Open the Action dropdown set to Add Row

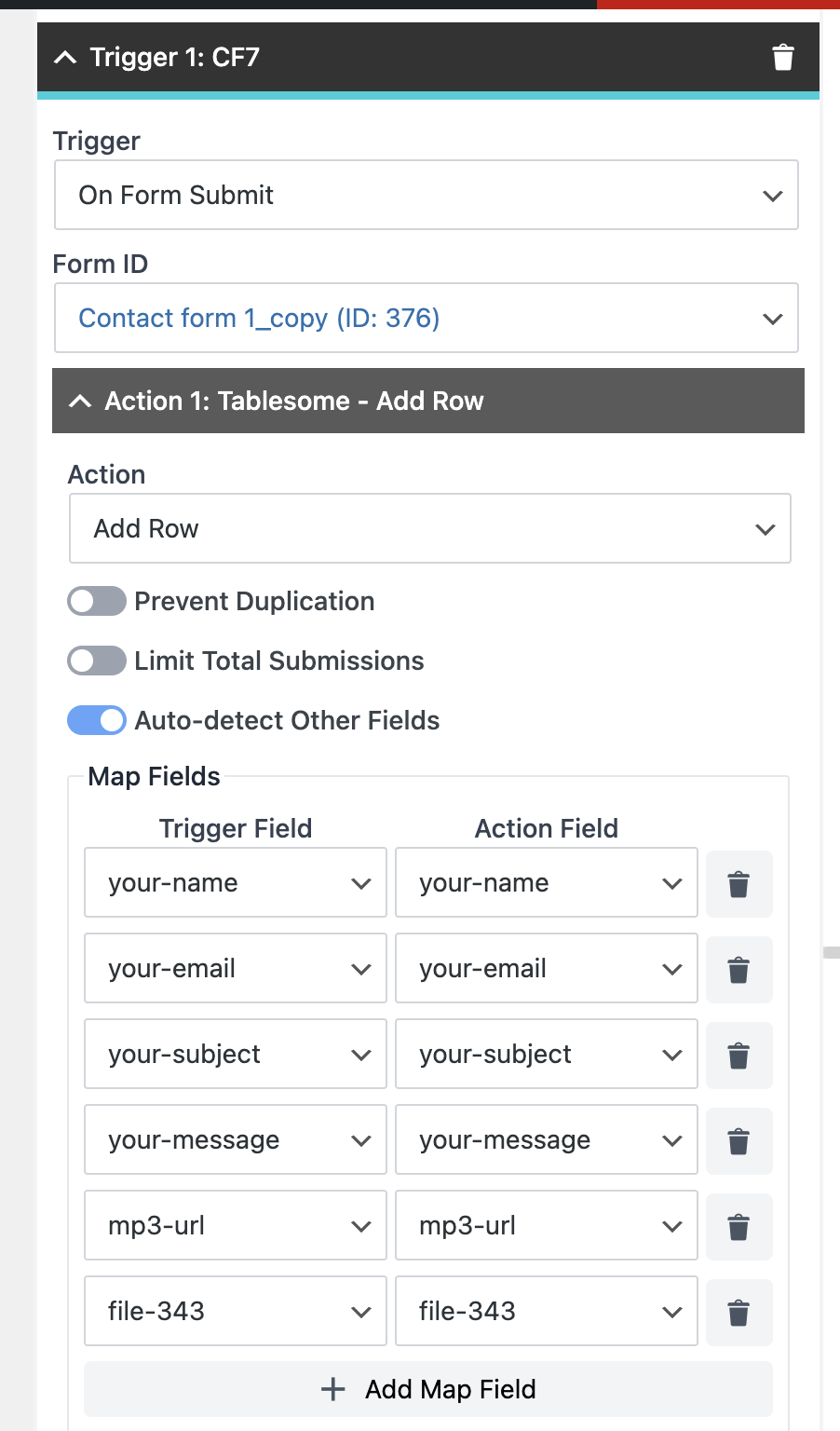(x=429, y=529)
